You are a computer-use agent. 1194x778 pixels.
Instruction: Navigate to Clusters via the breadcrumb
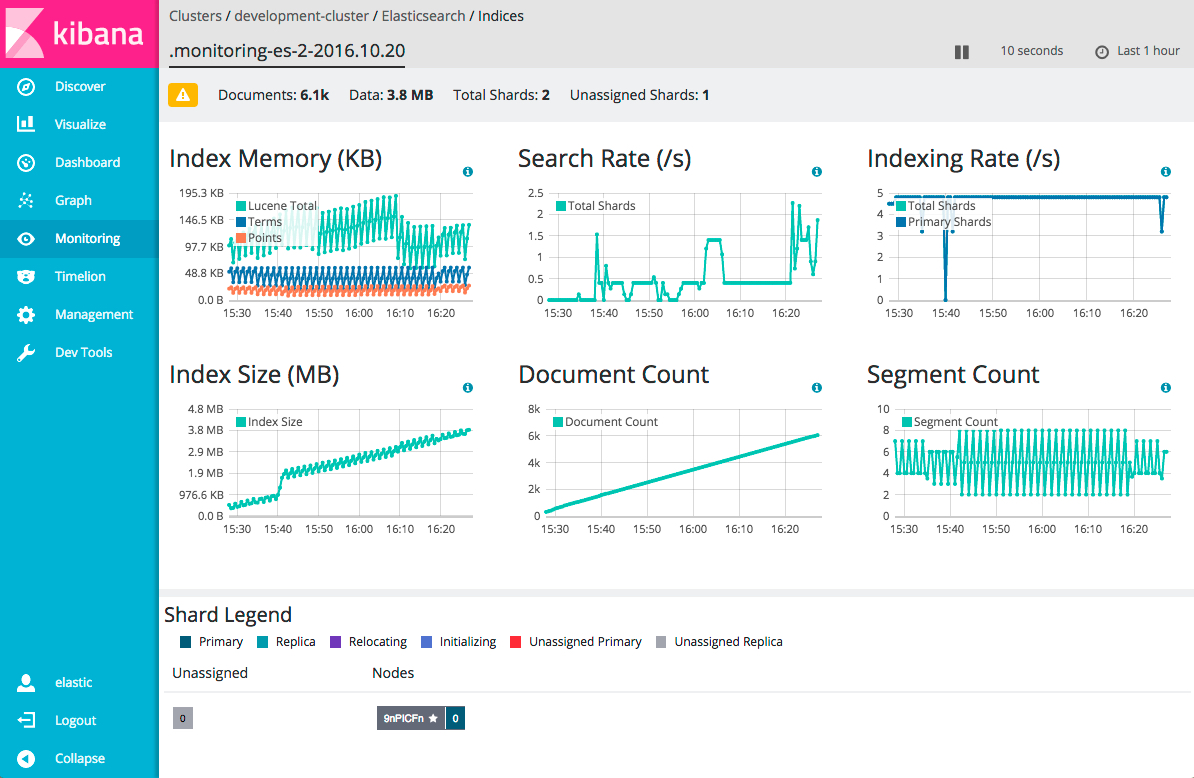point(195,15)
